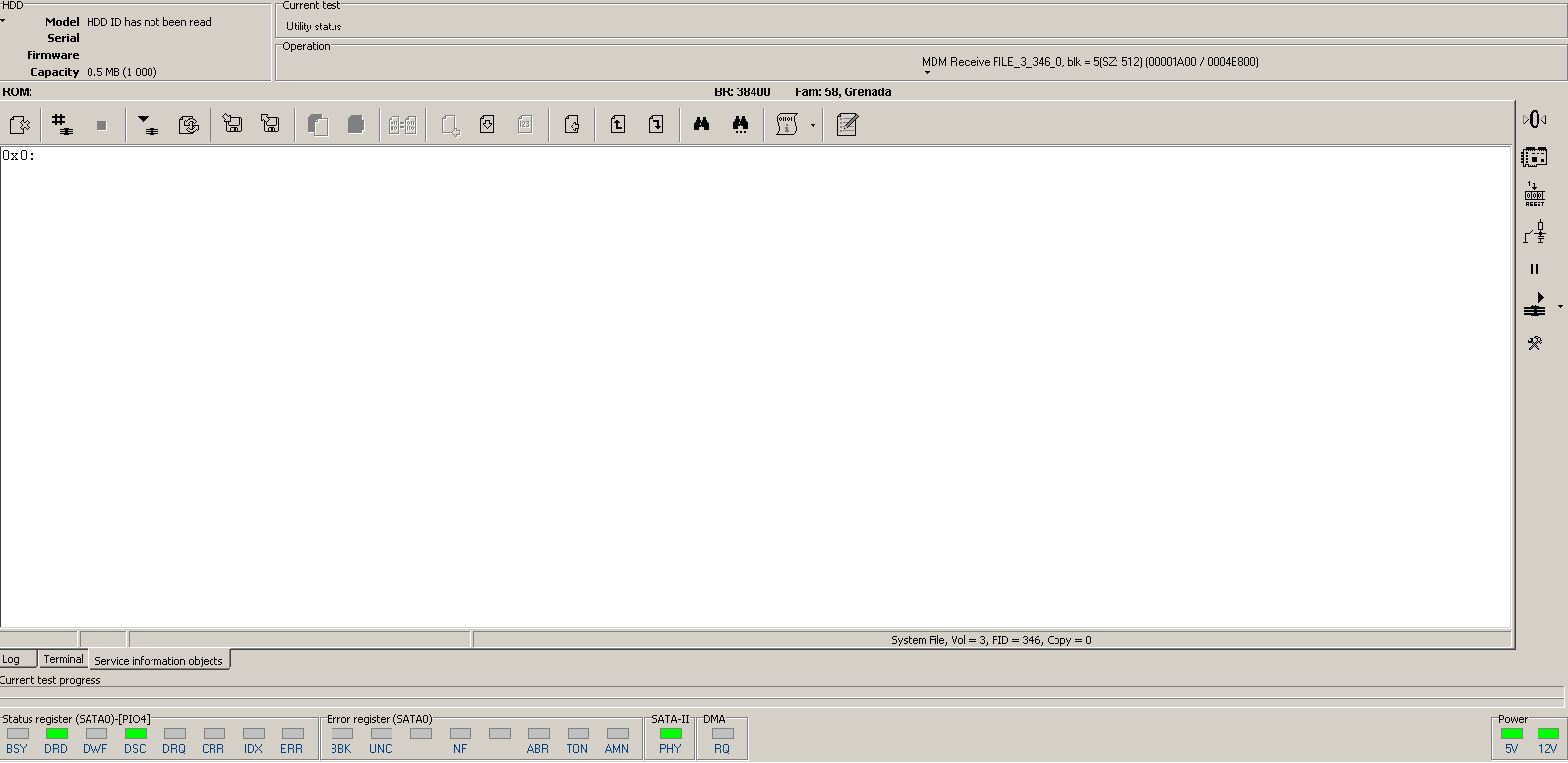The height and width of the screenshot is (763, 1568).
Task: Open the dropdown arrow beside the binary scroll icon
Action: coord(813,125)
